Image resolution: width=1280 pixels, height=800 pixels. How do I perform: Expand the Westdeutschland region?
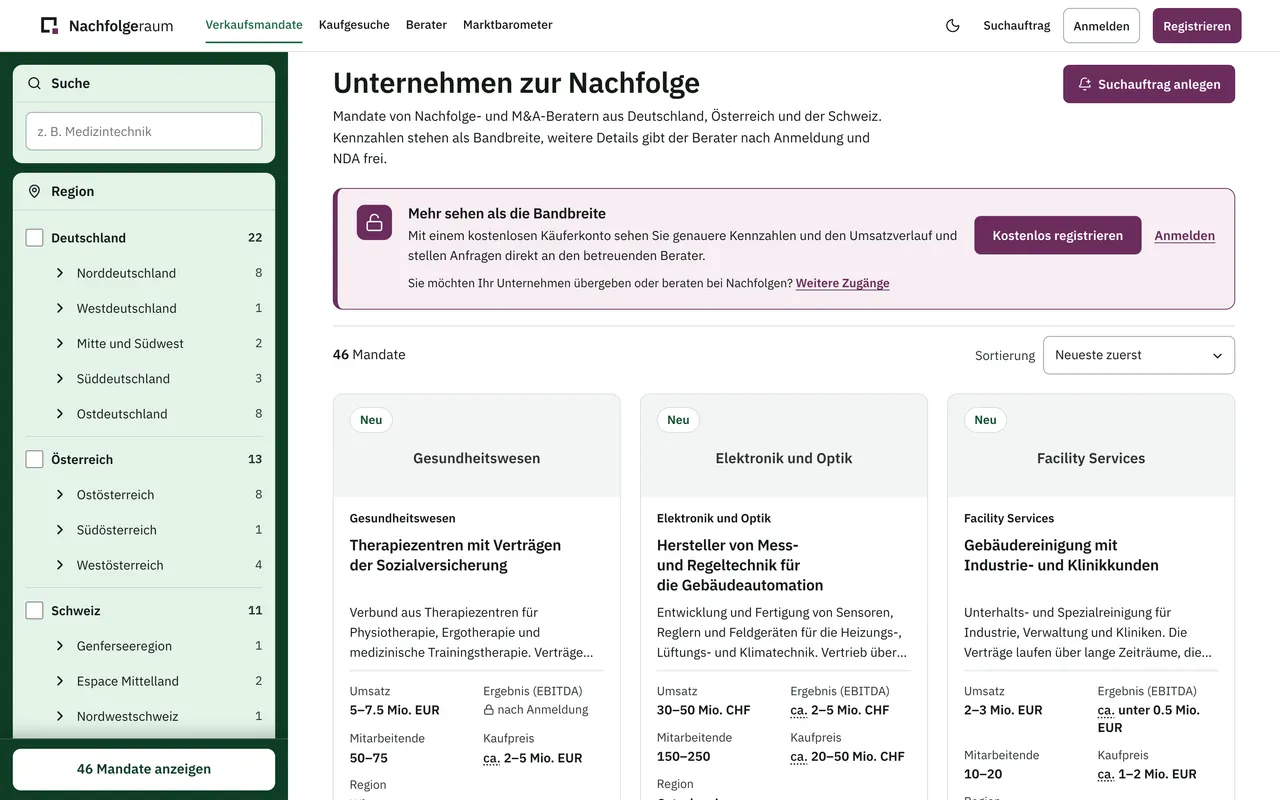click(x=60, y=308)
